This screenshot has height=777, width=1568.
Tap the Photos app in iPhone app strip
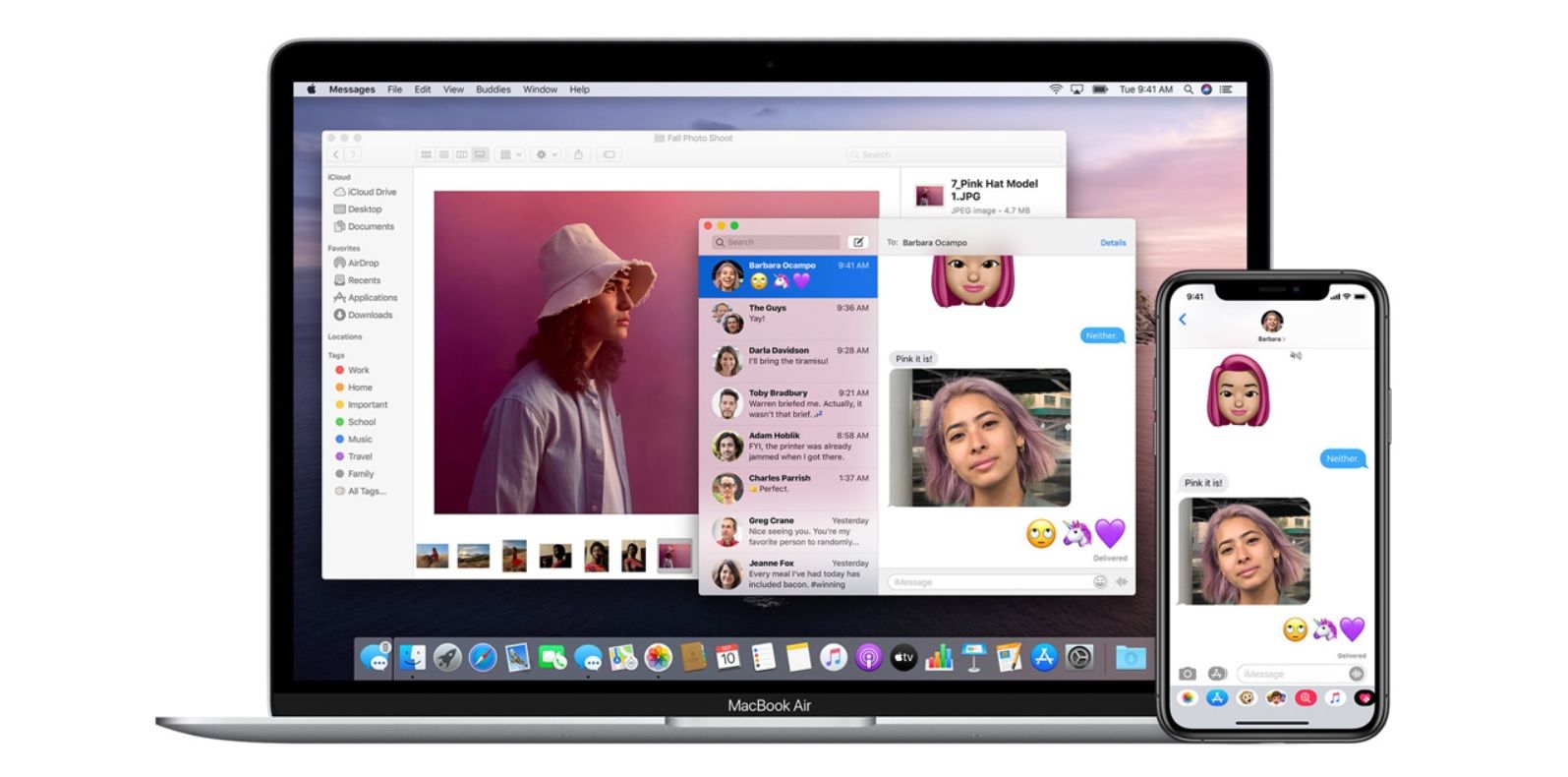point(1189,697)
